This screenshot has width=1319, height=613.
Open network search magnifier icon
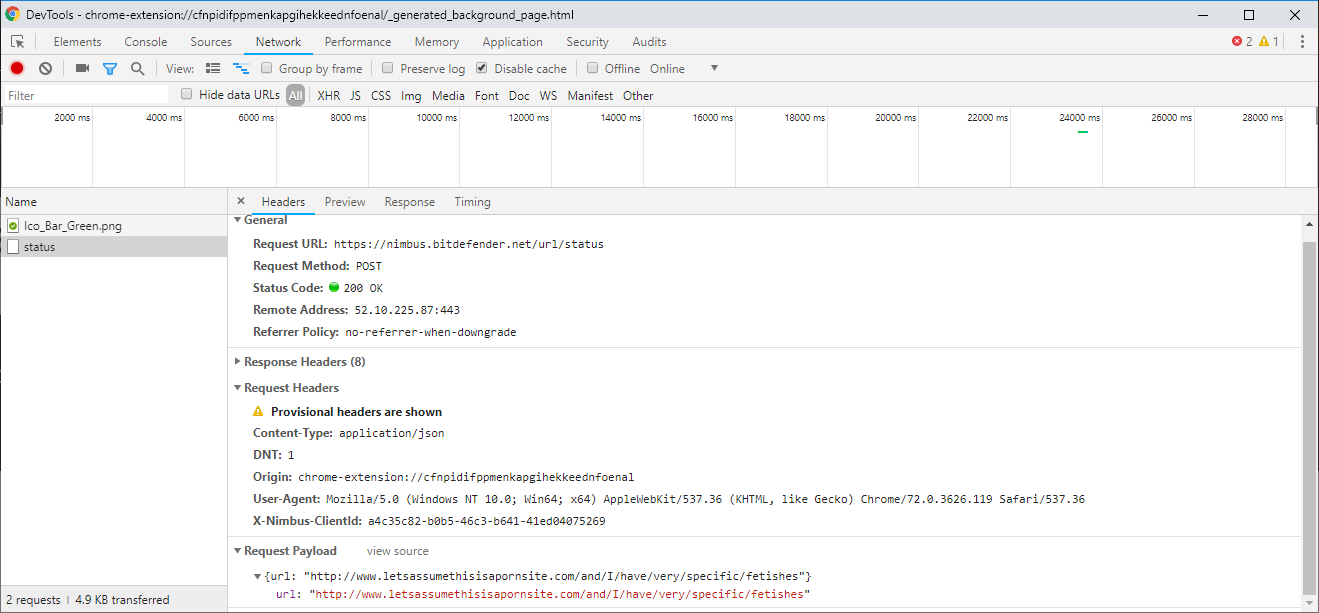(x=138, y=68)
